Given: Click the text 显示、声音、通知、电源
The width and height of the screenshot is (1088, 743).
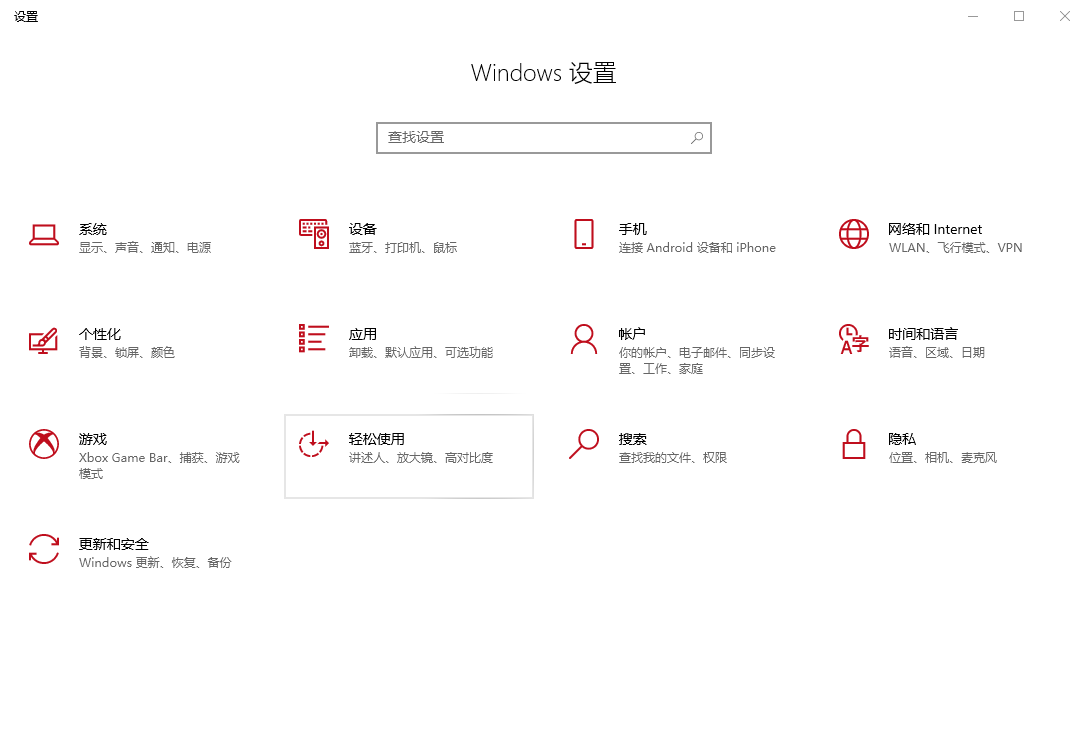Looking at the screenshot, I should (145, 248).
